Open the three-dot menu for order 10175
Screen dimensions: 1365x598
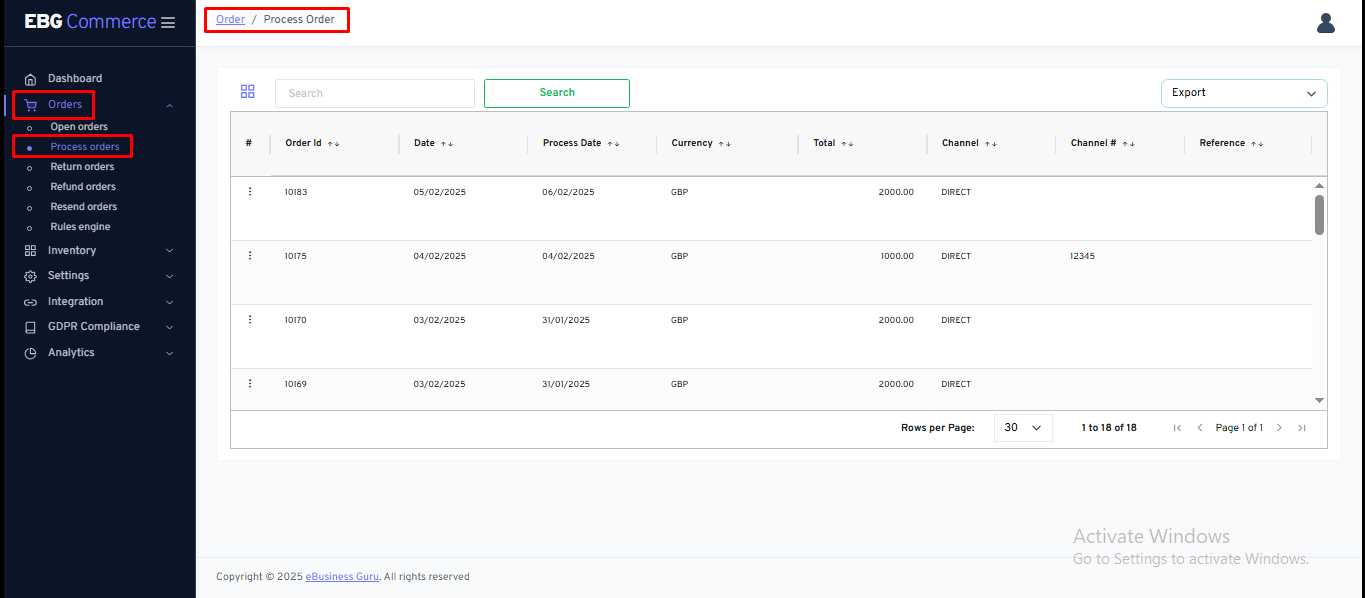[250, 256]
